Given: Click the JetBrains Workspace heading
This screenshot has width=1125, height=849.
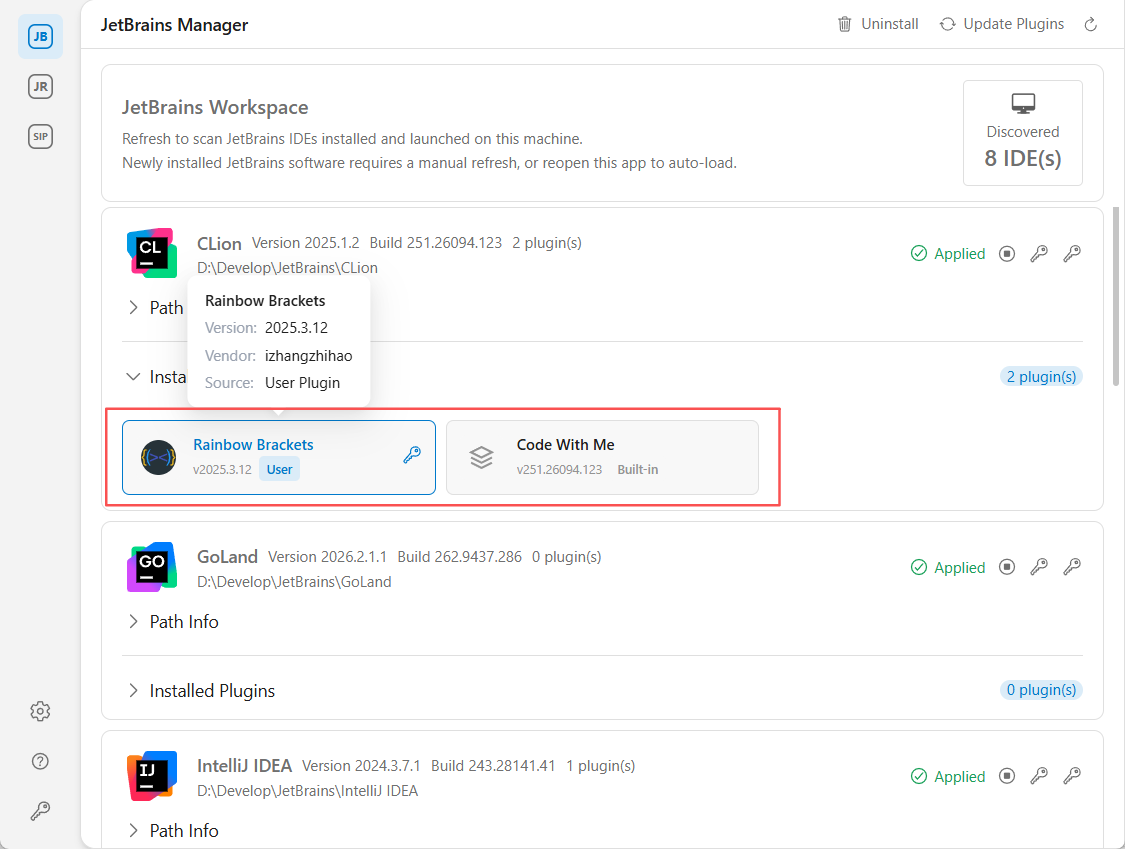Looking at the screenshot, I should tap(215, 108).
